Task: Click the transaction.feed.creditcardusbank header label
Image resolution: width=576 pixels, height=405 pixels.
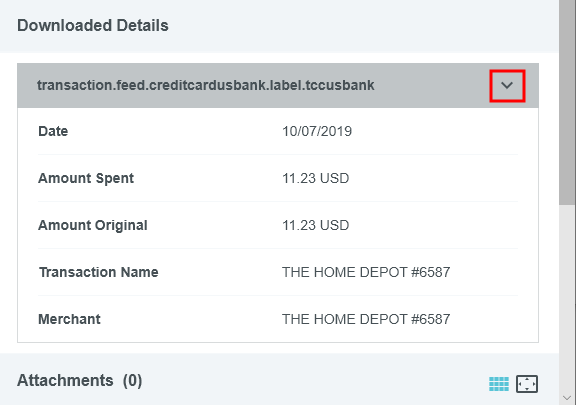Action: [205, 85]
